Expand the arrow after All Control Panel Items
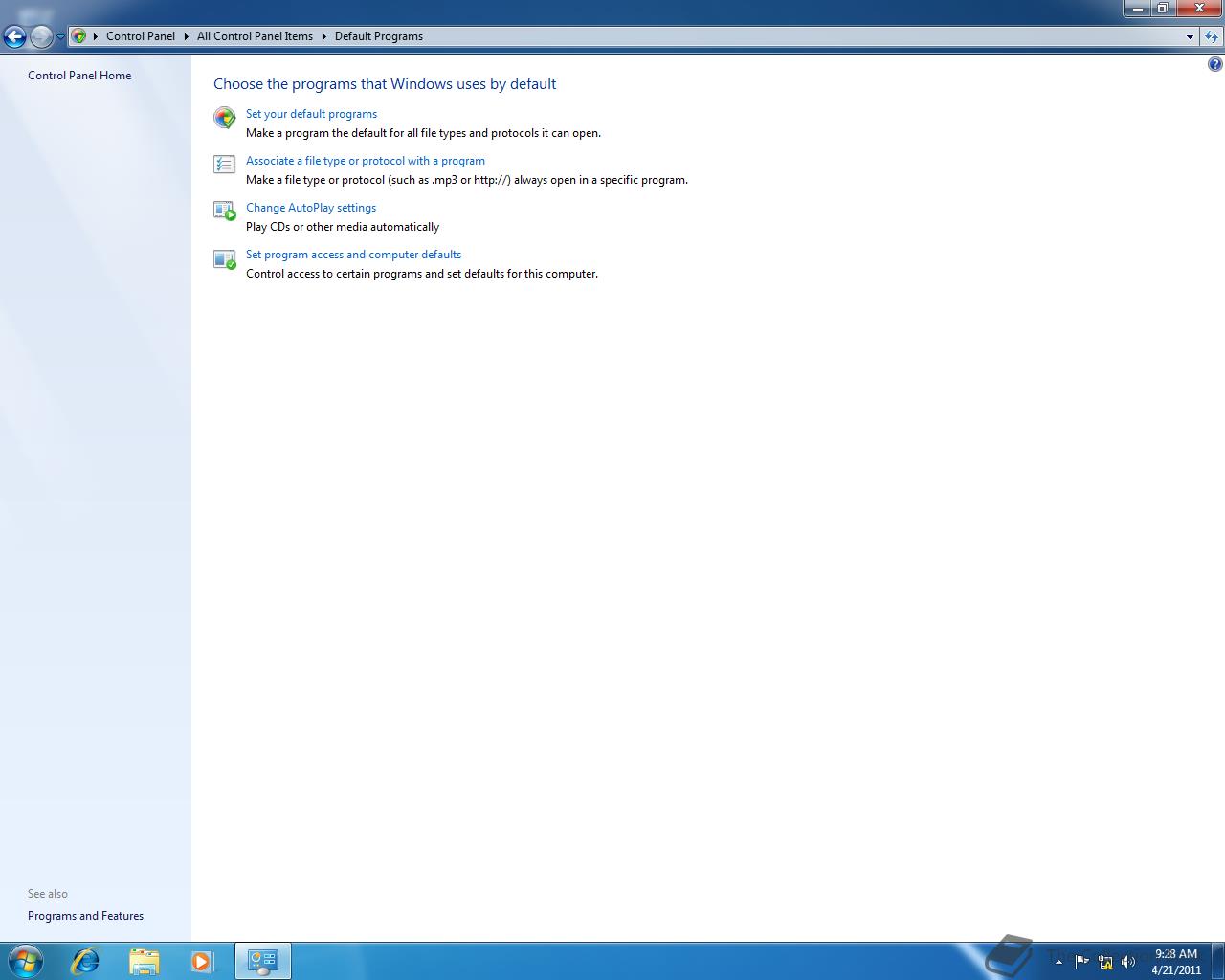Image resolution: width=1225 pixels, height=980 pixels. pyautogui.click(x=323, y=36)
